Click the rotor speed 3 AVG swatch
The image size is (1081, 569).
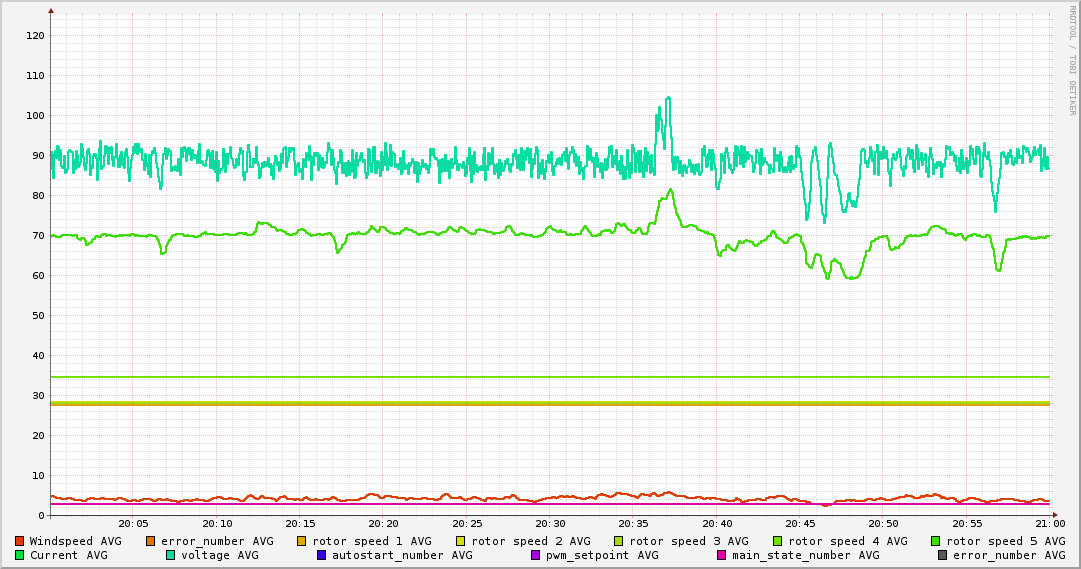click(x=619, y=541)
